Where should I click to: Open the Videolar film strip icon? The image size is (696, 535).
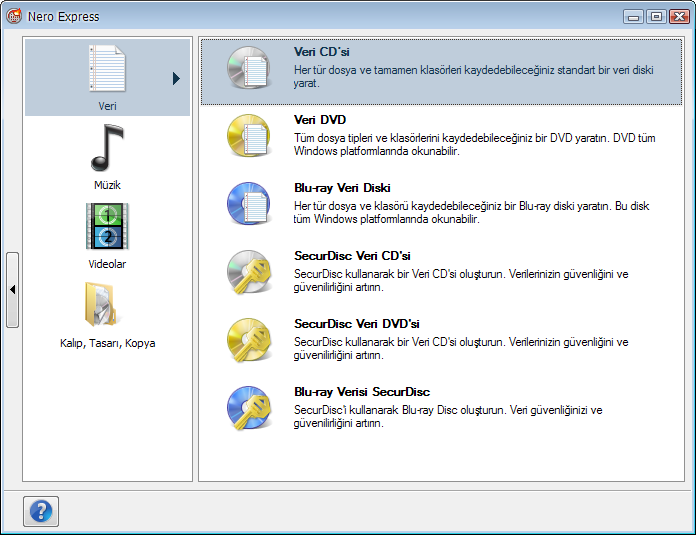pos(107,226)
